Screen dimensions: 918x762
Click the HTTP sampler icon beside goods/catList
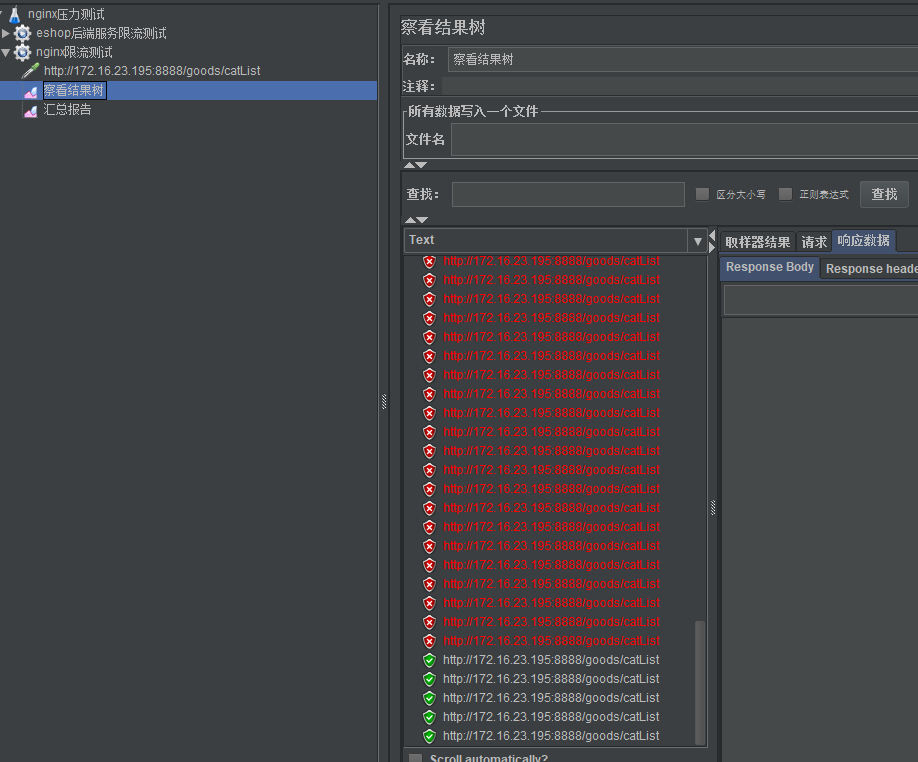click(30, 70)
